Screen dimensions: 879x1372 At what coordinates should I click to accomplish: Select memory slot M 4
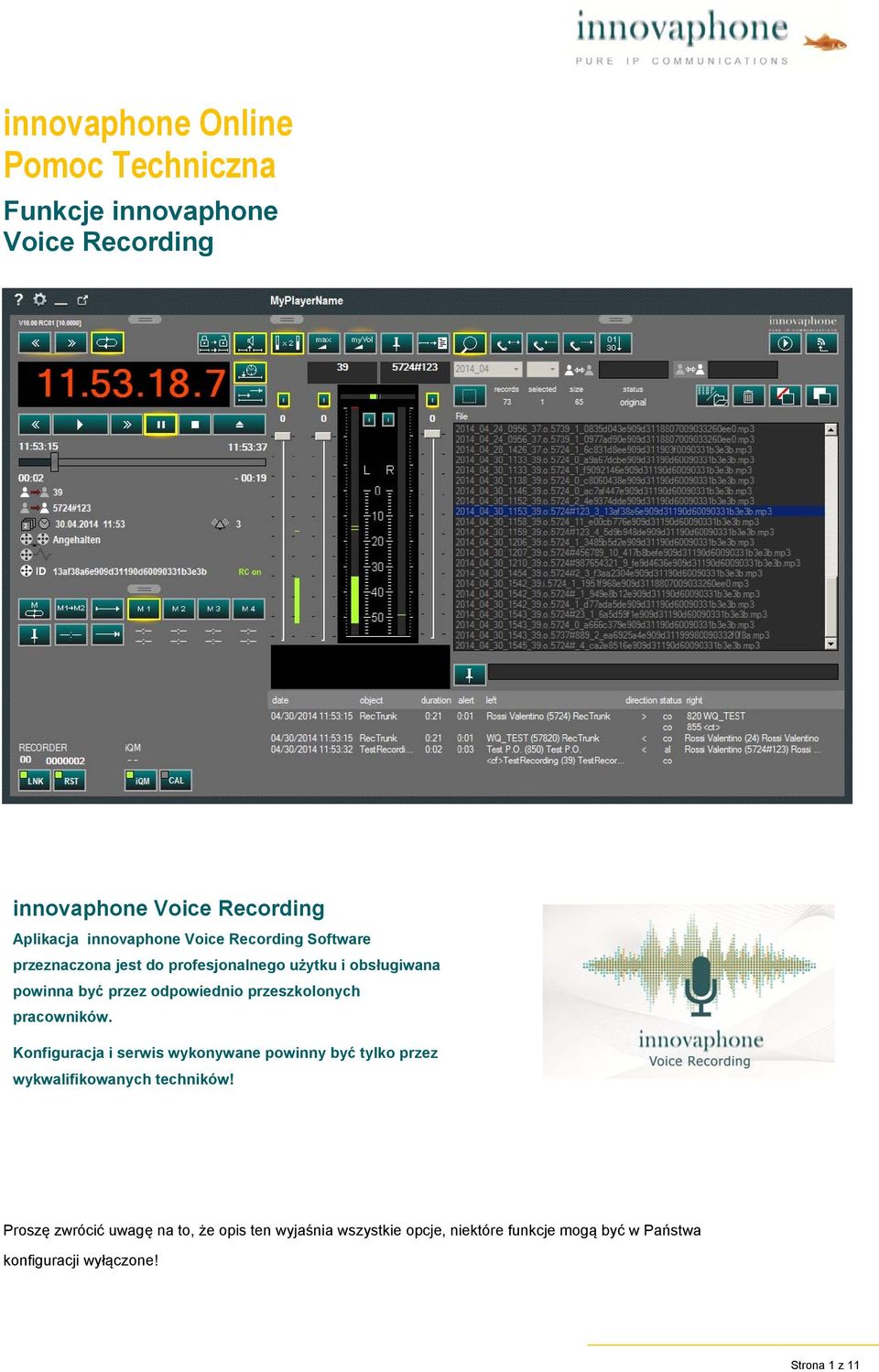[248, 609]
